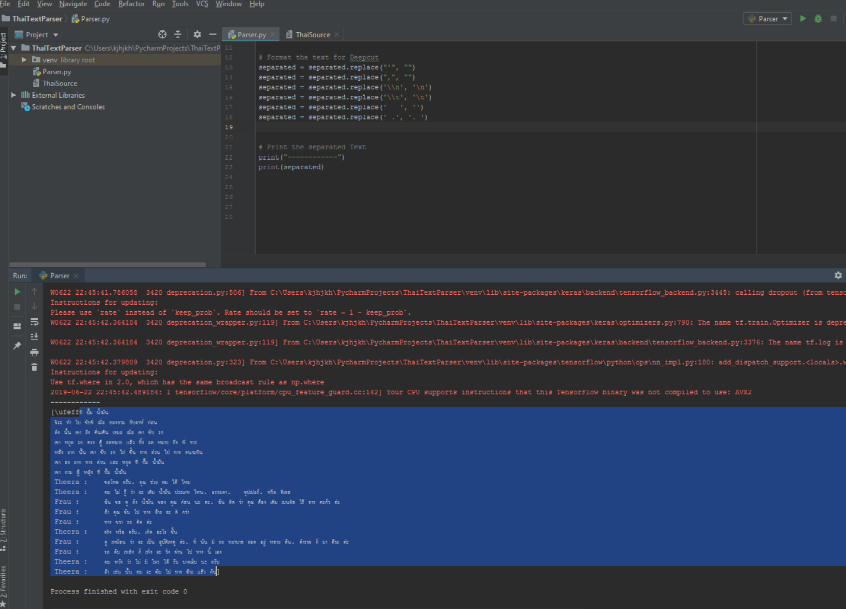
Task: Toggle the Project tool window side button
Action: tap(3, 50)
